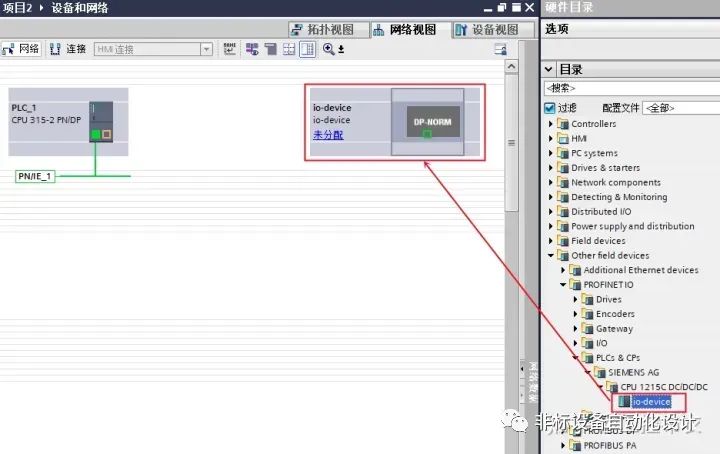Select the PLCs & CPs tree item
720x454 pixels.
tap(618, 358)
